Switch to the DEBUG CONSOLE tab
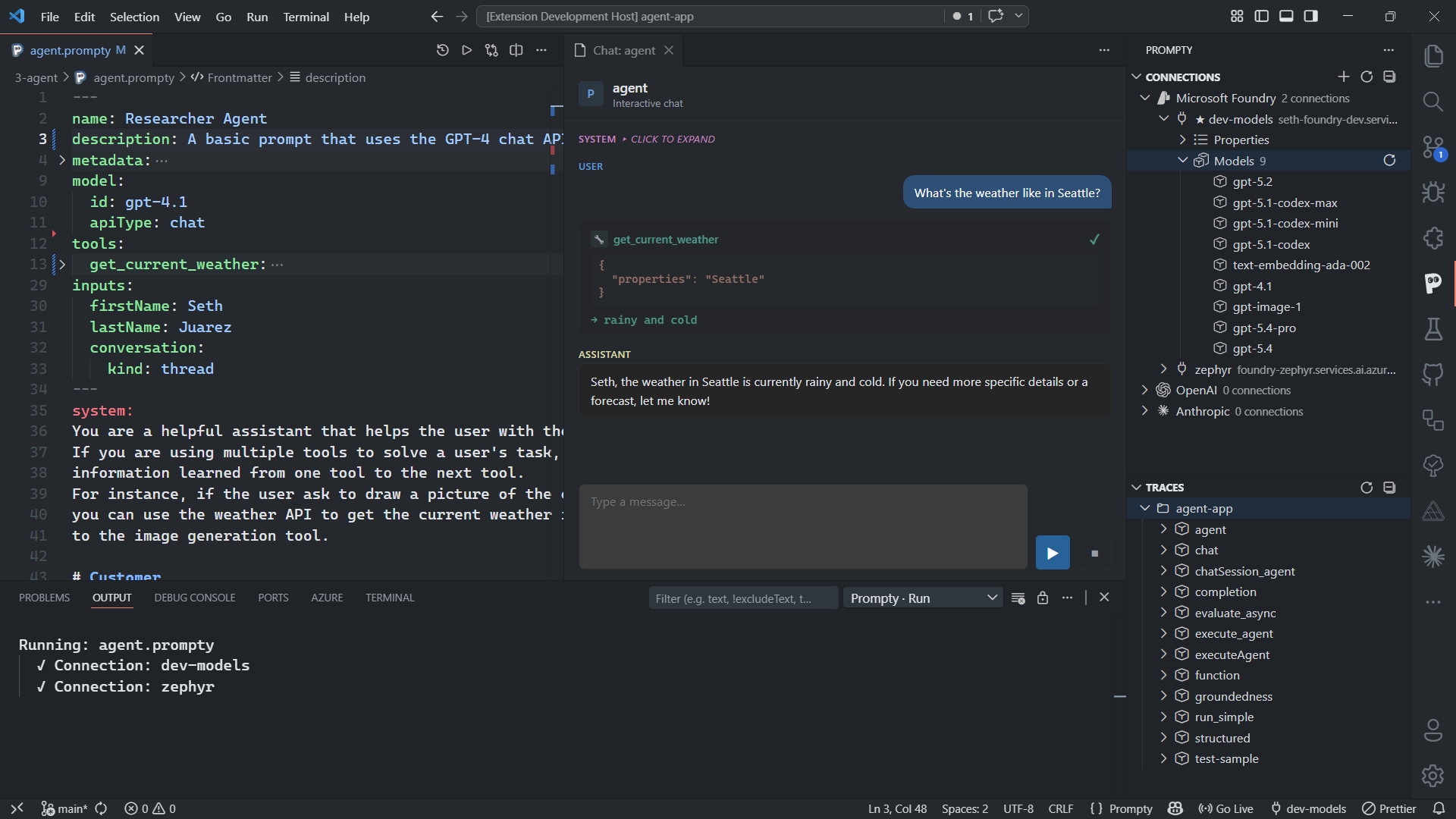Screen dimensions: 1456x819 coord(194,598)
